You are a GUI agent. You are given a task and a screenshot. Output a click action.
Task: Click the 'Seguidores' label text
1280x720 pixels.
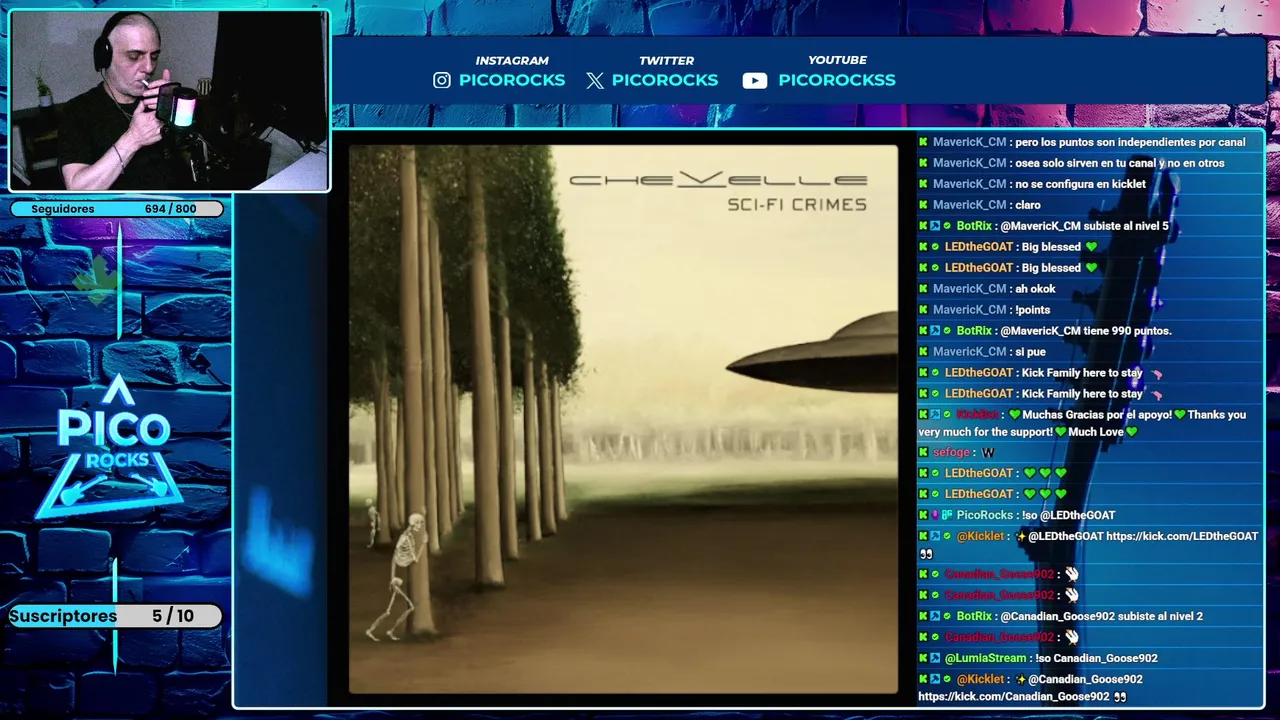(63, 209)
